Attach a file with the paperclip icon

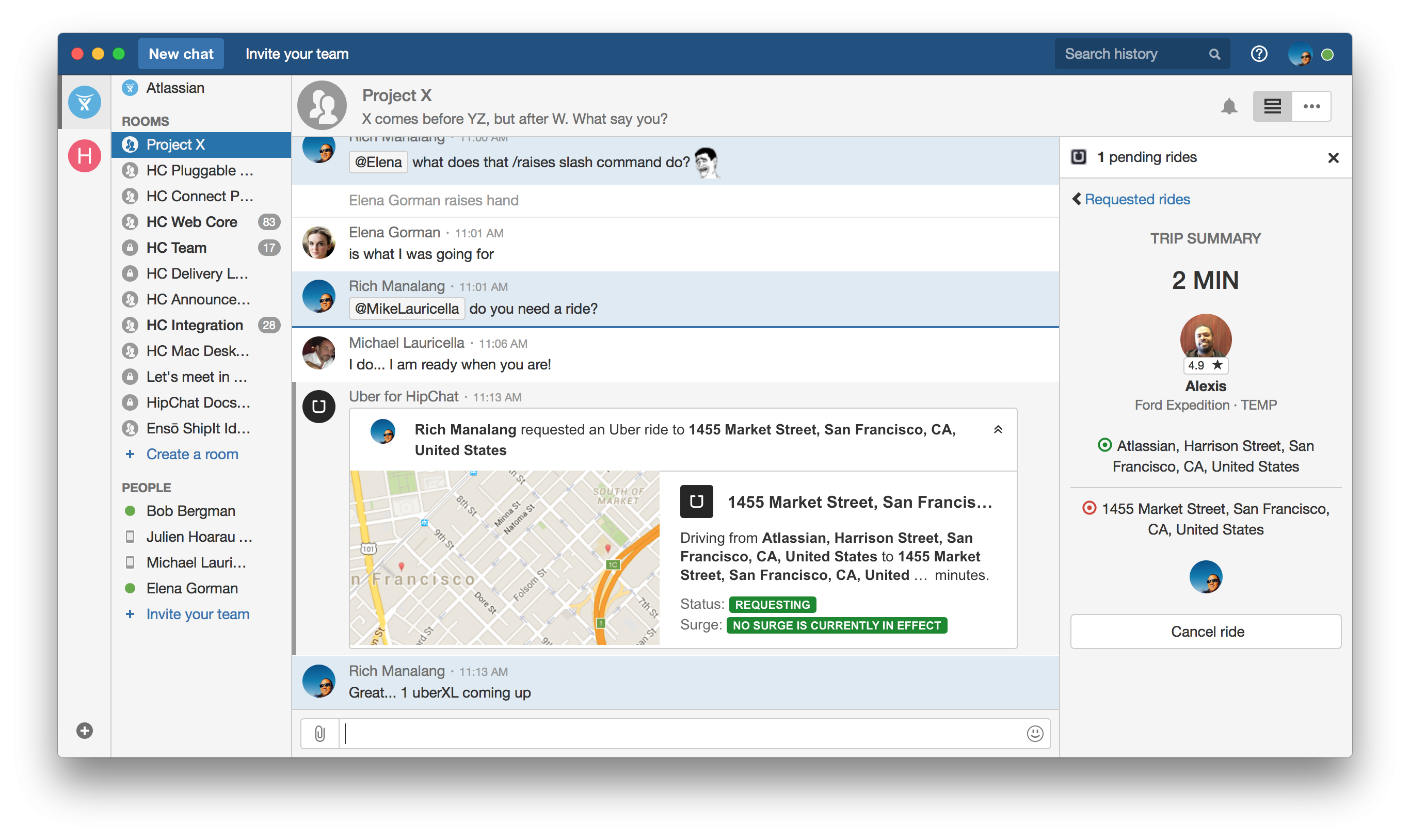click(320, 734)
